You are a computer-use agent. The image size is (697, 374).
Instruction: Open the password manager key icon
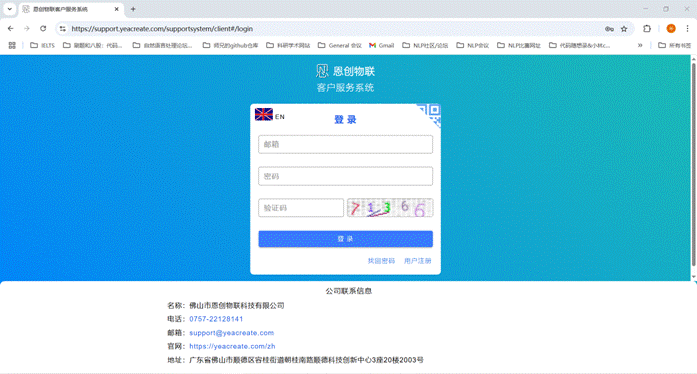click(609, 28)
